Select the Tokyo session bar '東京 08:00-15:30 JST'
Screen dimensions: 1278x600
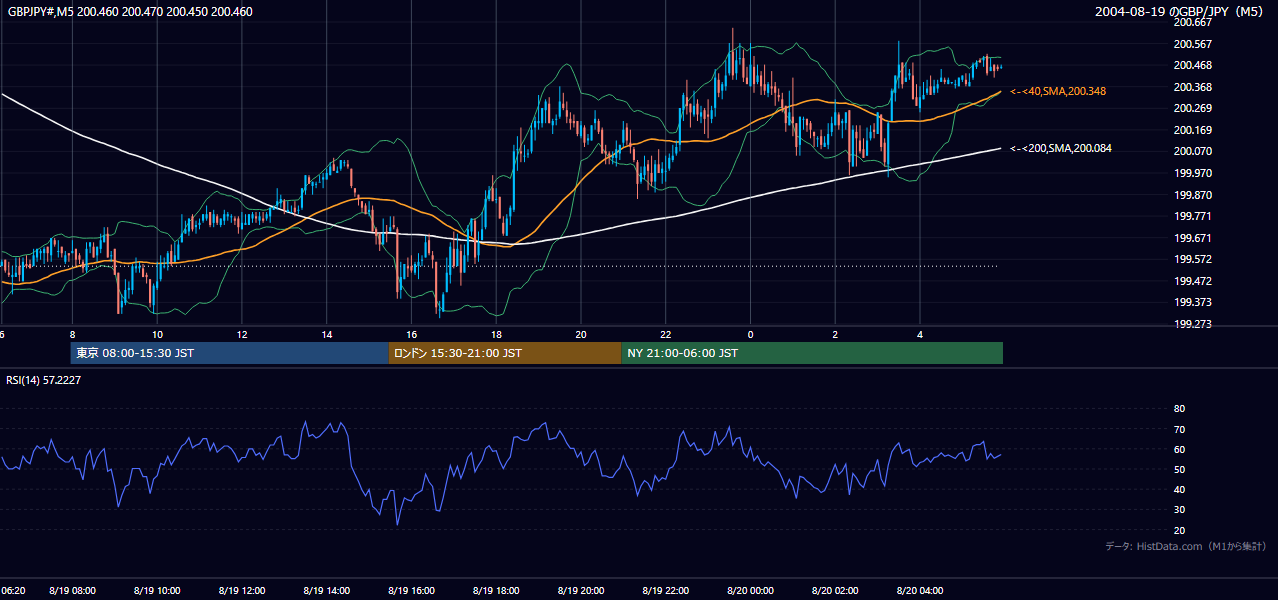pos(229,353)
